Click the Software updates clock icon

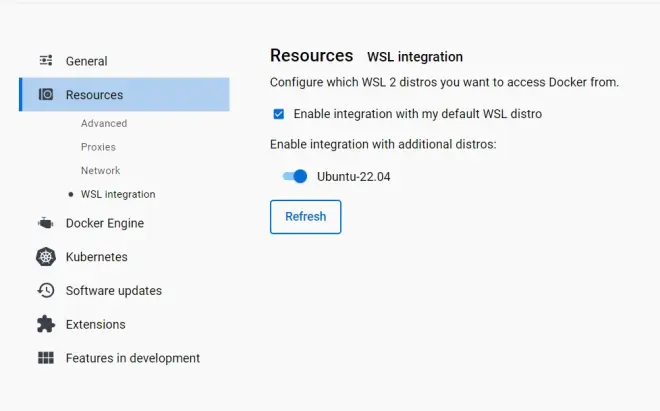pyautogui.click(x=46, y=290)
